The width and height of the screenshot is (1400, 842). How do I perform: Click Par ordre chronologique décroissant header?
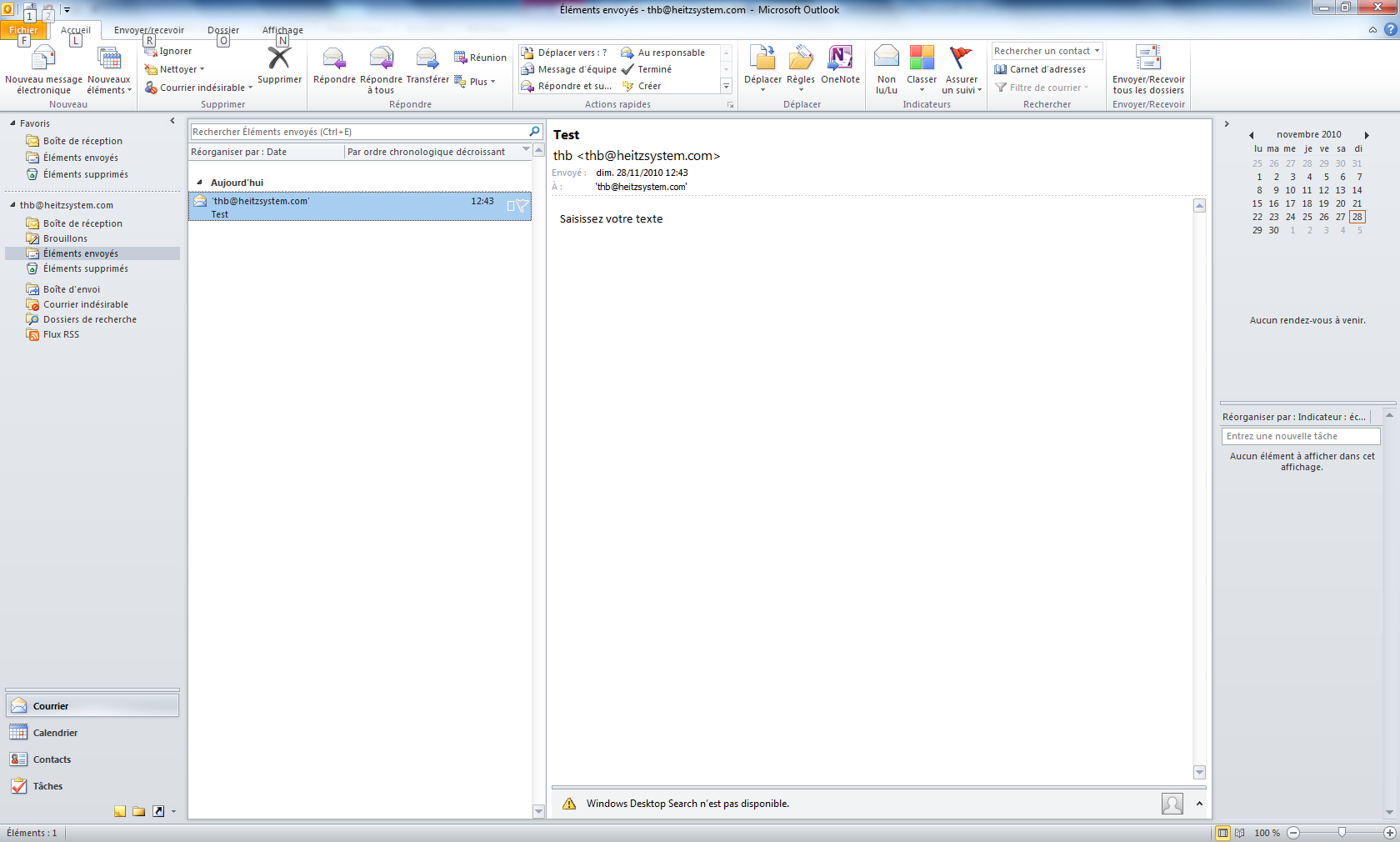pos(437,152)
